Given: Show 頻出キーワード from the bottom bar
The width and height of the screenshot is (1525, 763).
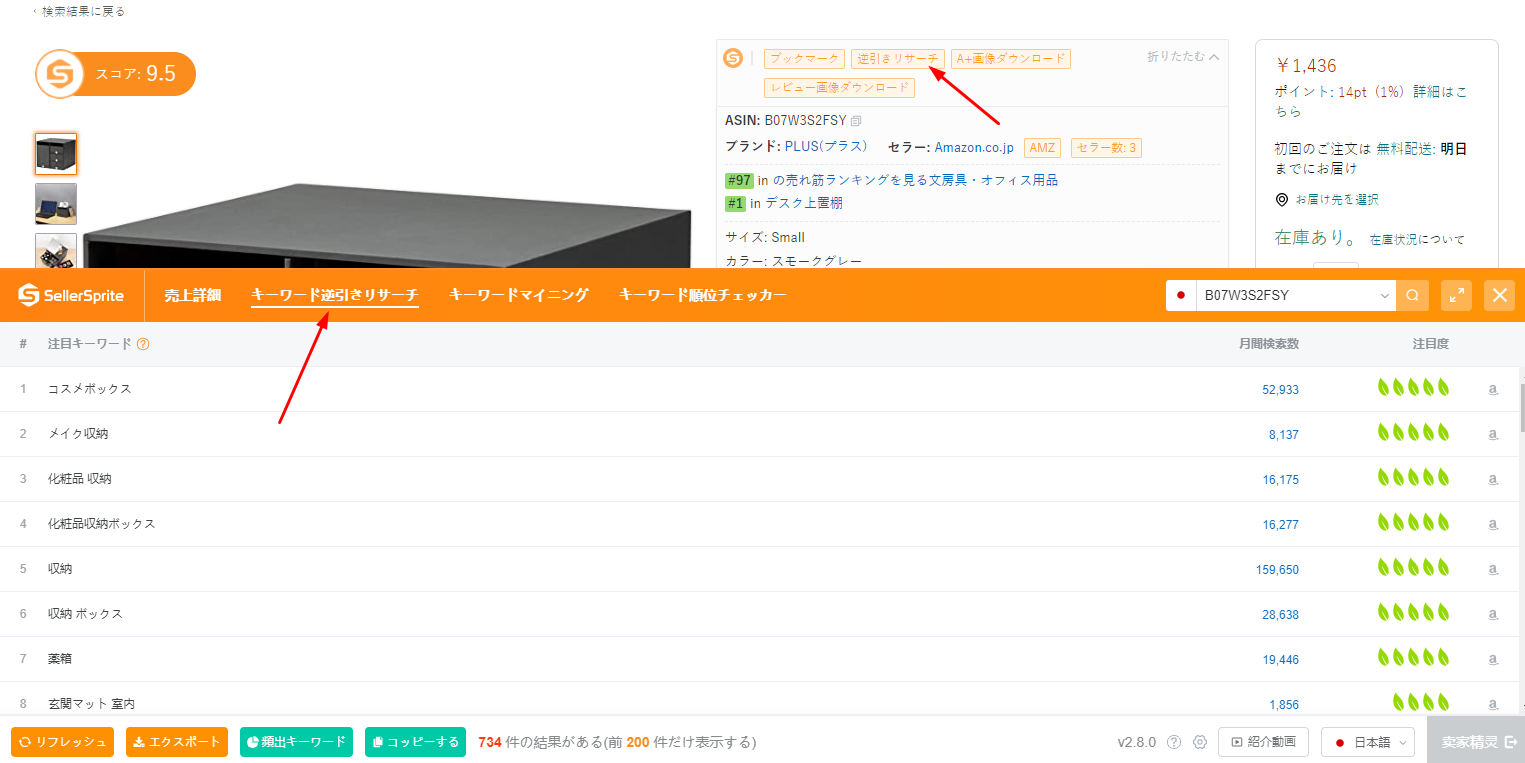Looking at the screenshot, I should (x=296, y=742).
